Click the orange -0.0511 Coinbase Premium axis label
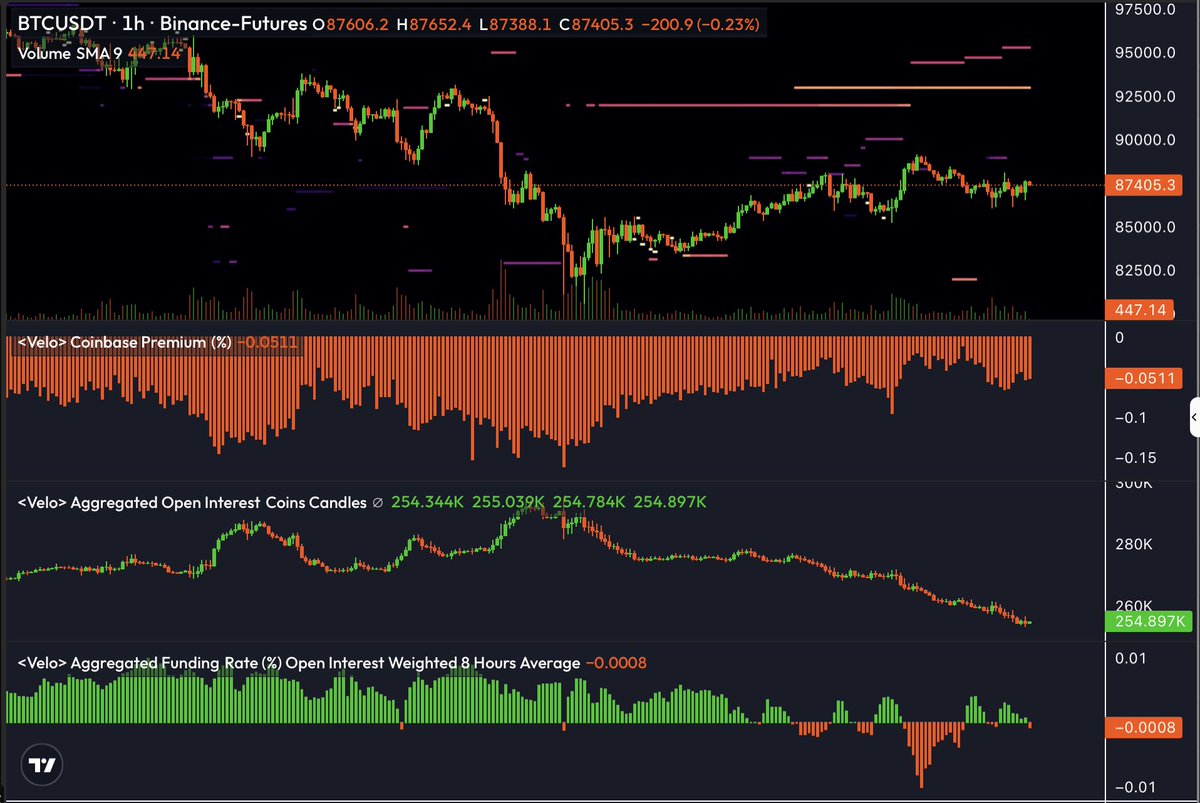This screenshot has height=803, width=1200. pos(1144,378)
